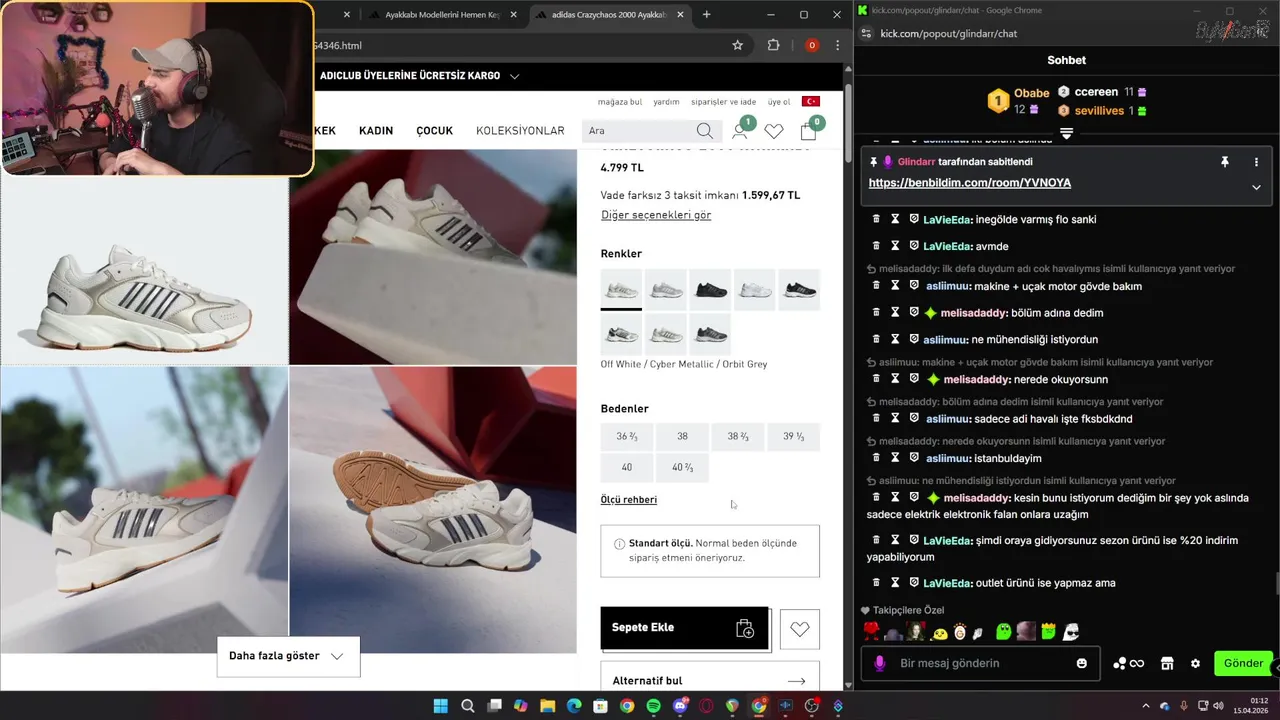
Task: Expand ADICLUB ücretsiz kargo banner chevron
Action: point(515,76)
